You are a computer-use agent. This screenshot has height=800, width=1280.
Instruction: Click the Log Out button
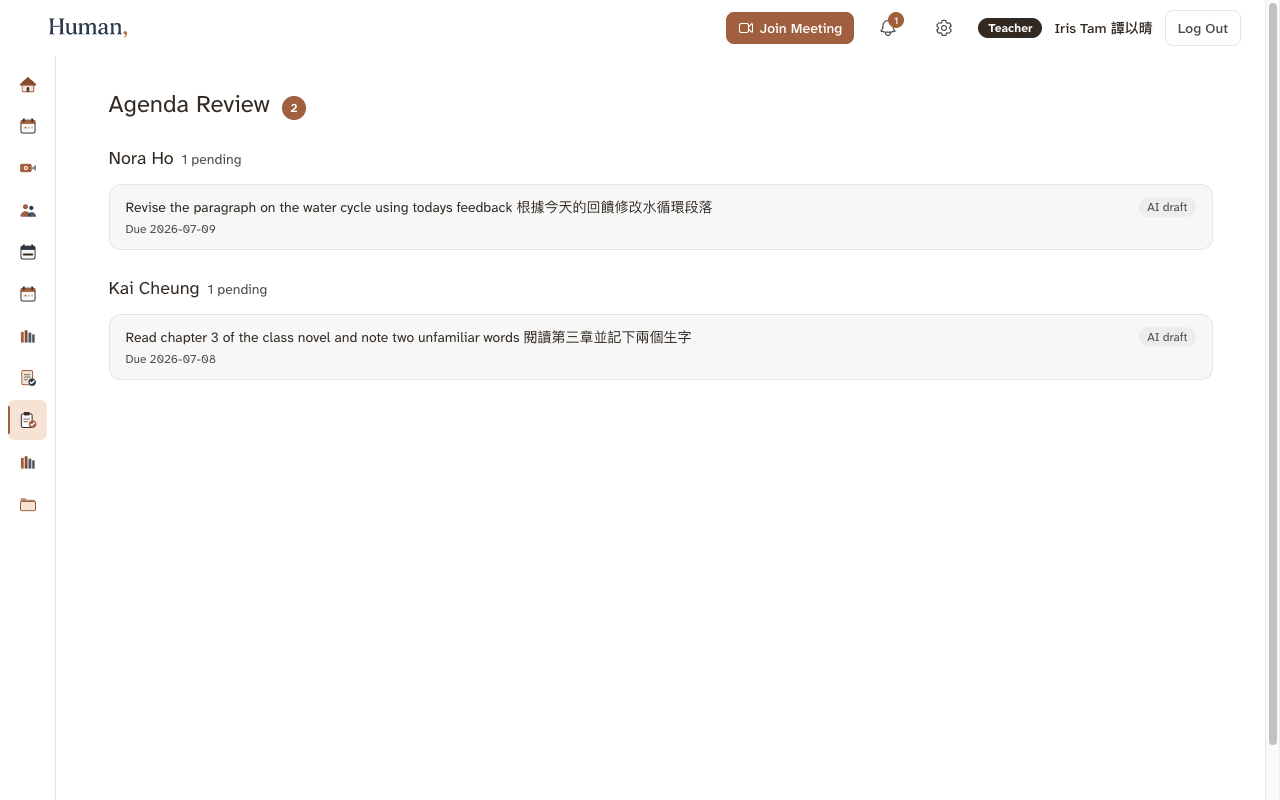(x=1203, y=28)
